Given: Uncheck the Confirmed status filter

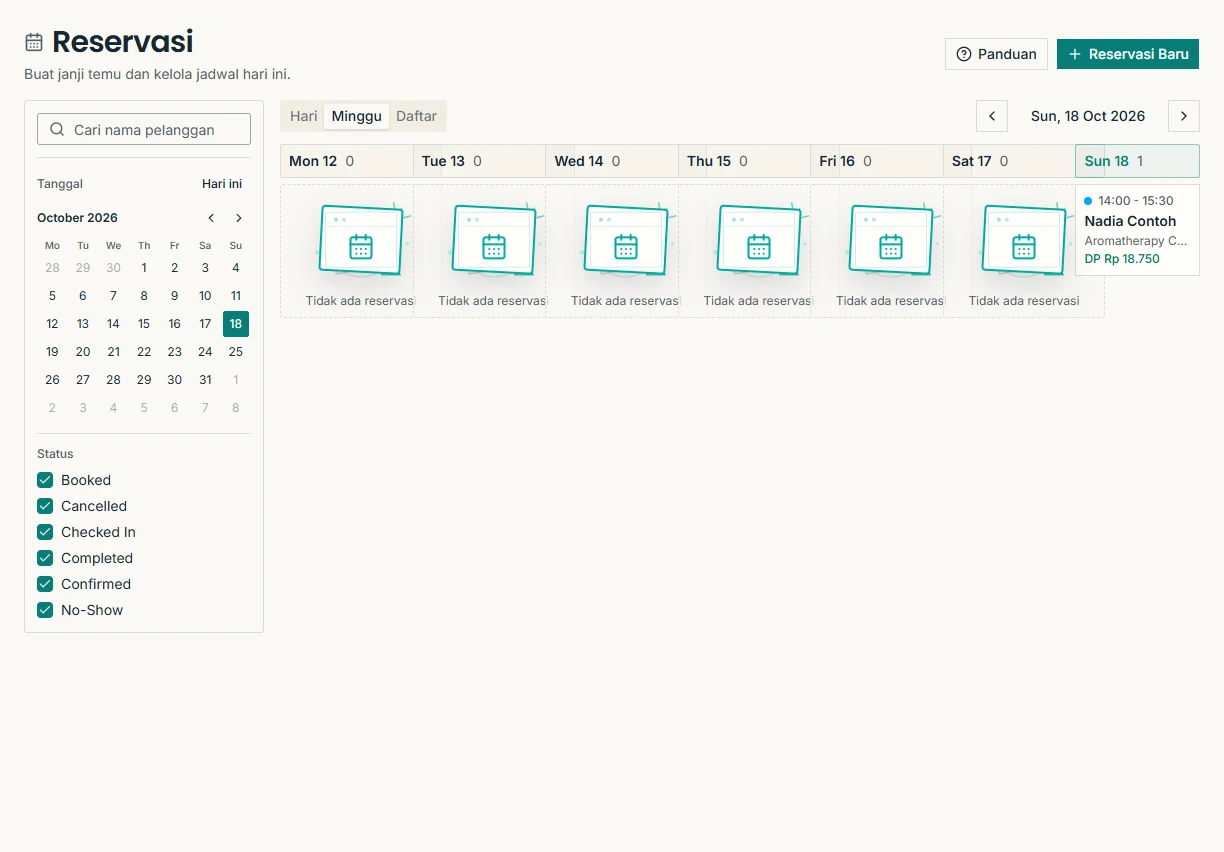Looking at the screenshot, I should click(x=45, y=584).
